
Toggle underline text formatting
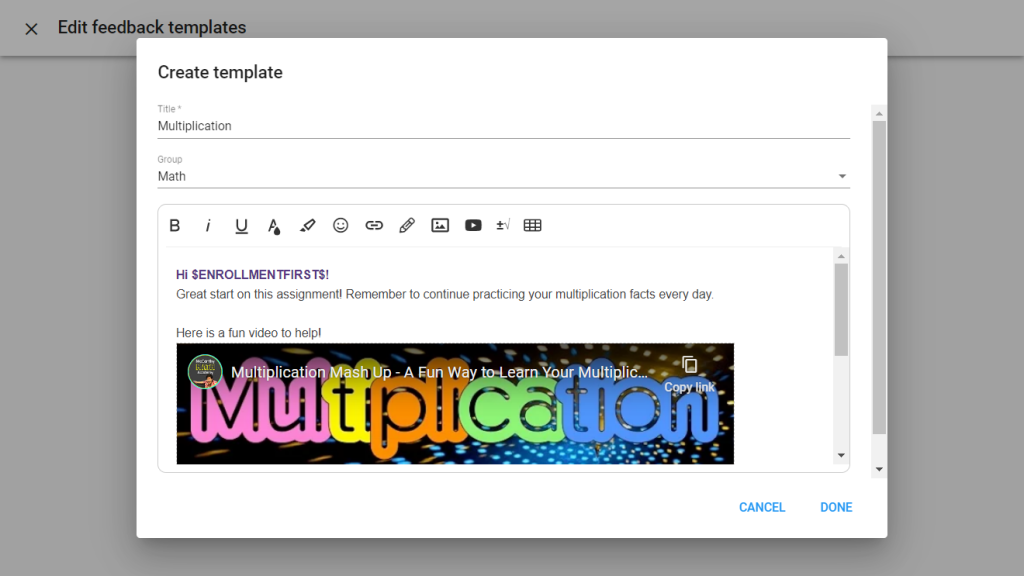(x=241, y=226)
